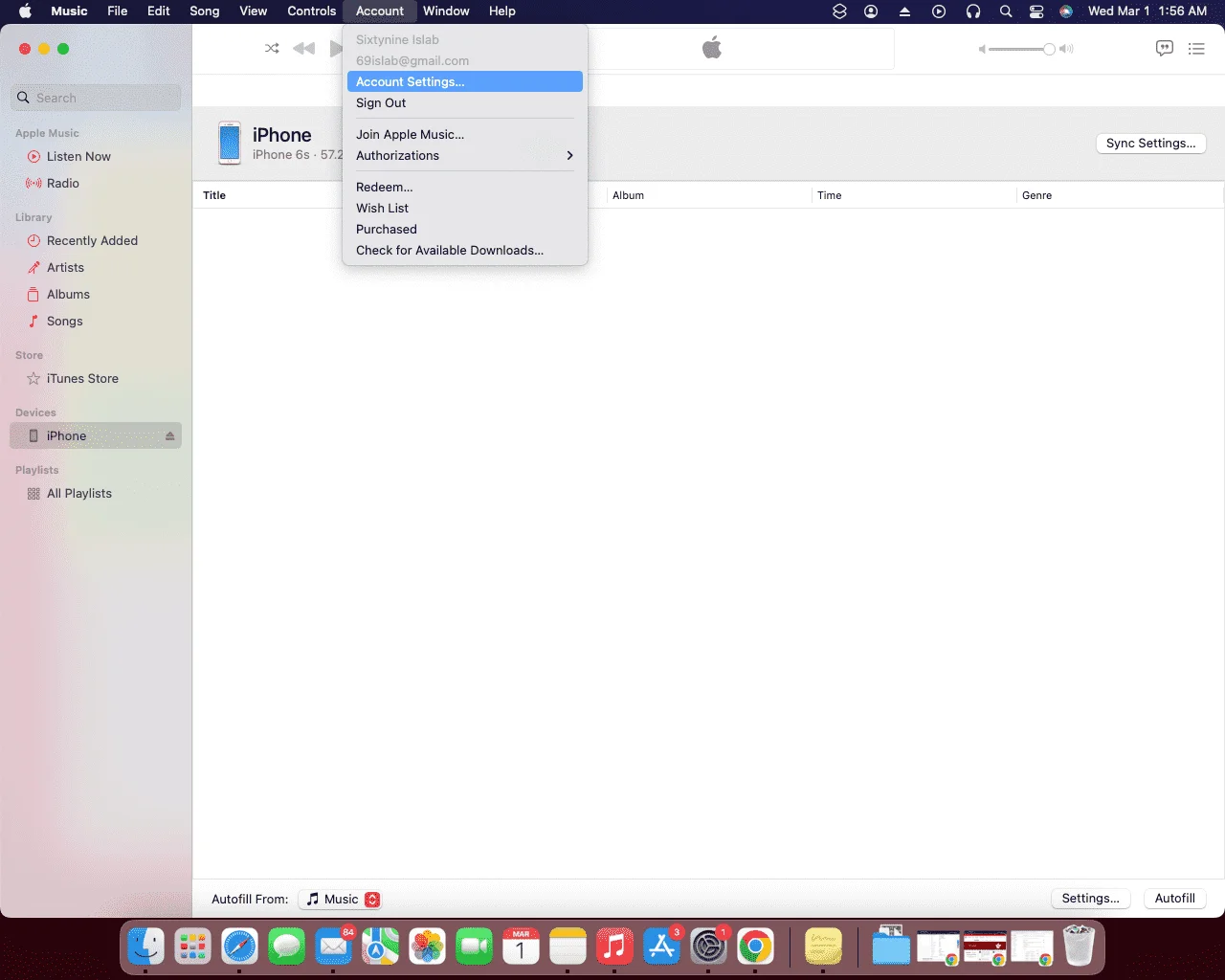1225x980 pixels.
Task: Select Join Apple Music... menu entry
Action: (465, 134)
